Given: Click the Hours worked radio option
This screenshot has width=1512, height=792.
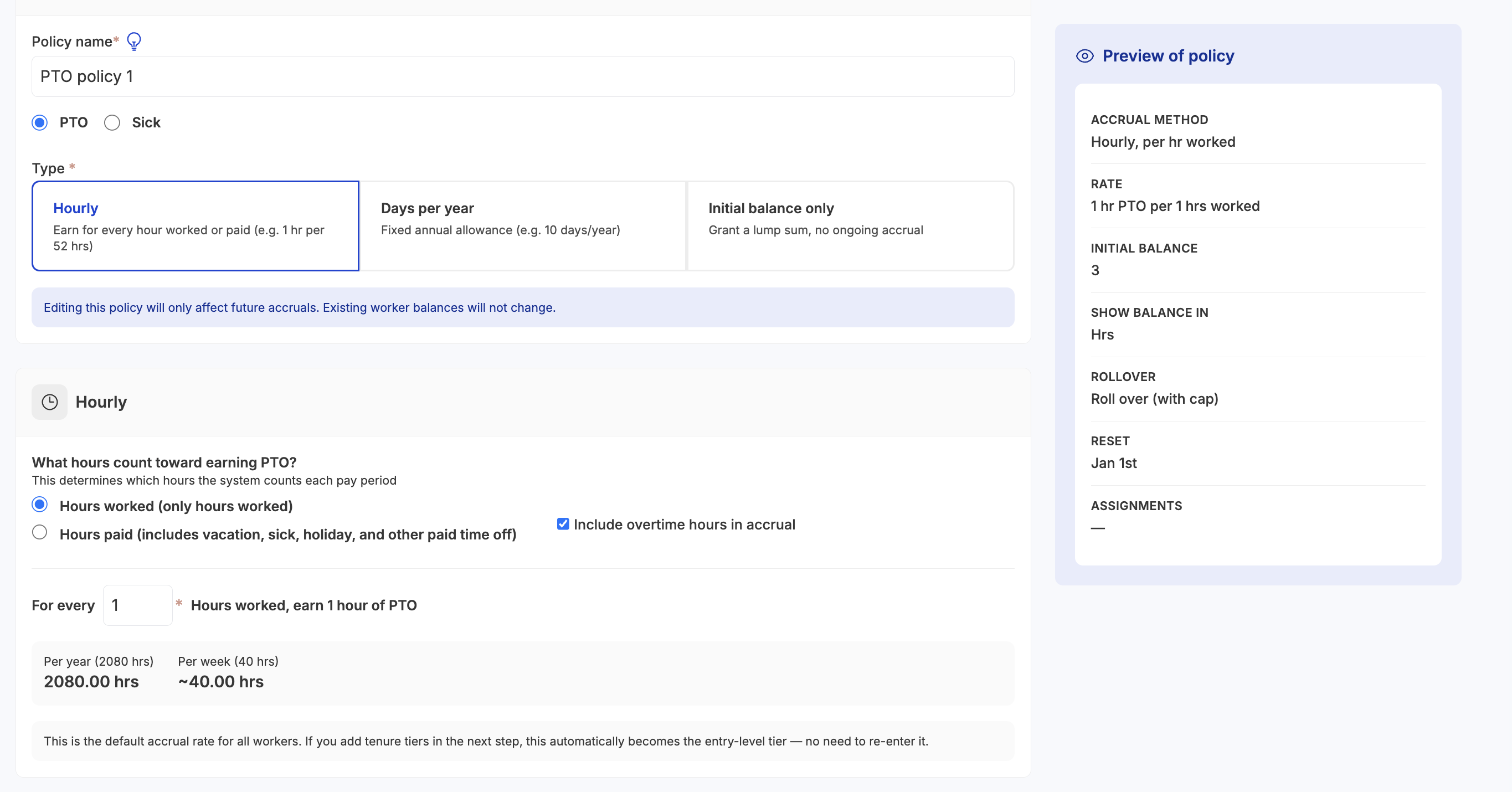Looking at the screenshot, I should click(39, 505).
